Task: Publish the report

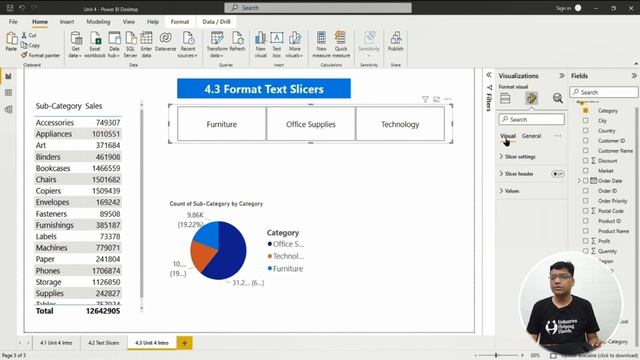Action: pos(396,41)
